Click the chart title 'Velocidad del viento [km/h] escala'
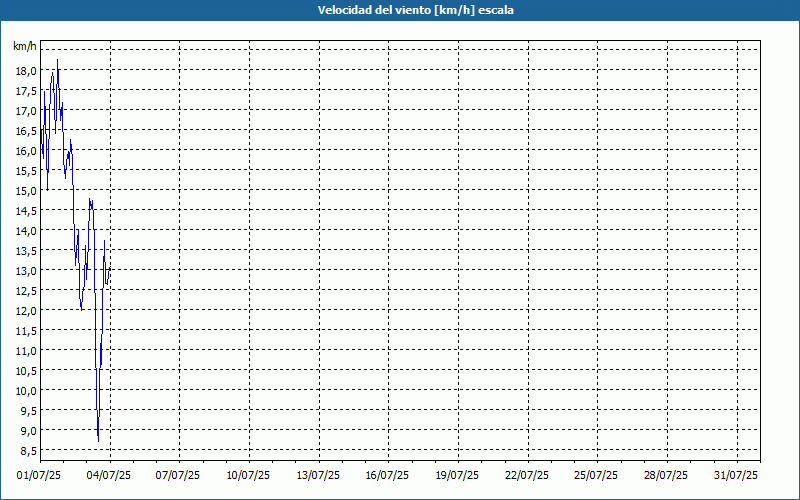This screenshot has height=500, width=800. tap(415, 10)
